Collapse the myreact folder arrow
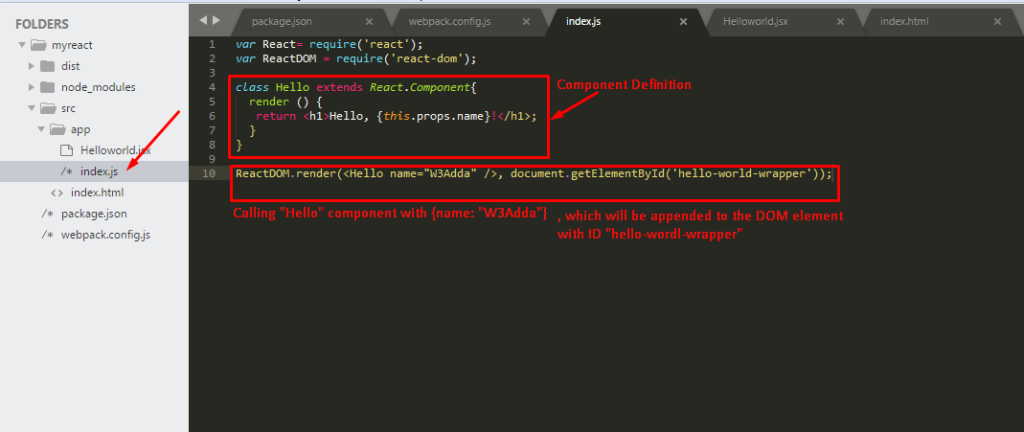 [22, 46]
